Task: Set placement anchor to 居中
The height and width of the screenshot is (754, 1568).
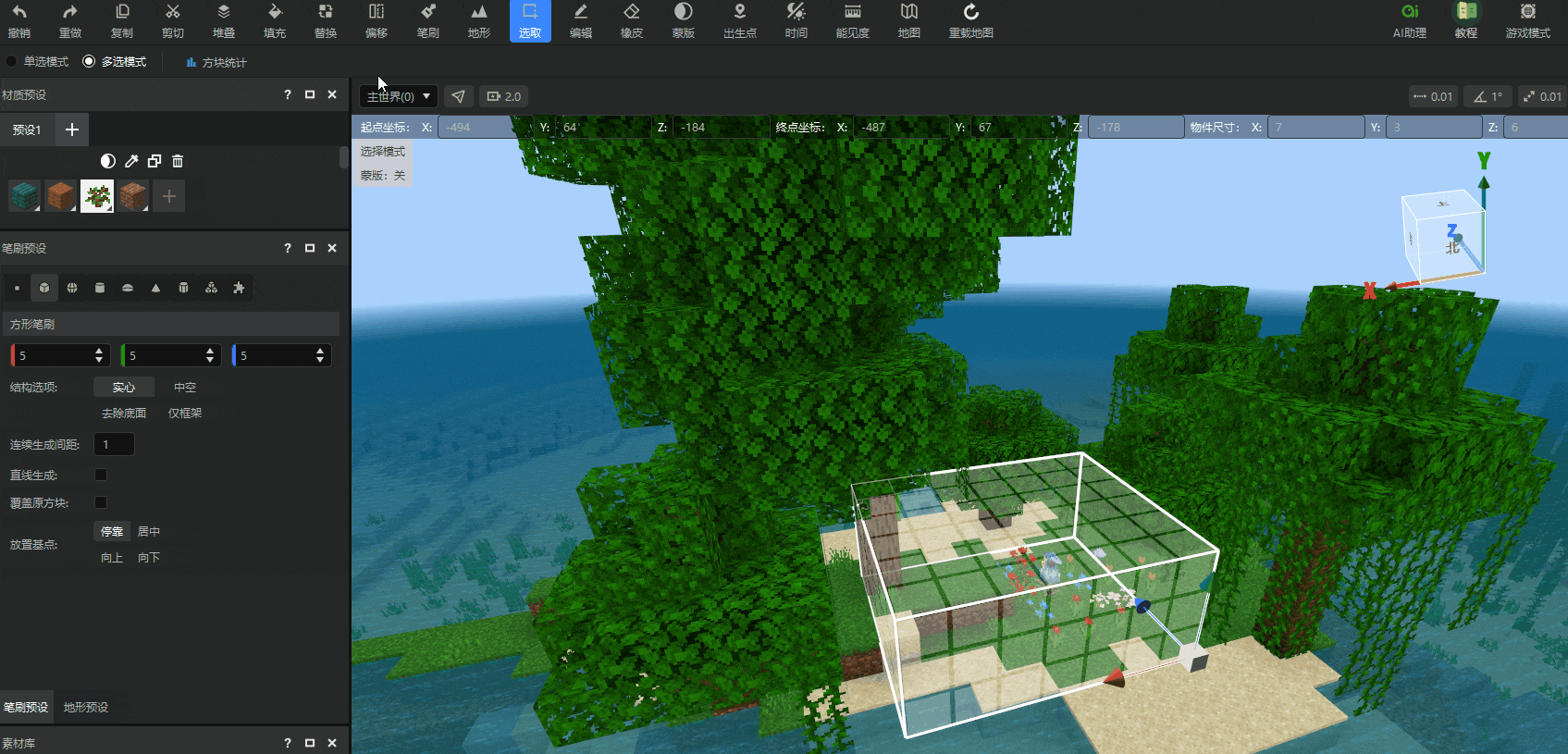Action: click(149, 532)
